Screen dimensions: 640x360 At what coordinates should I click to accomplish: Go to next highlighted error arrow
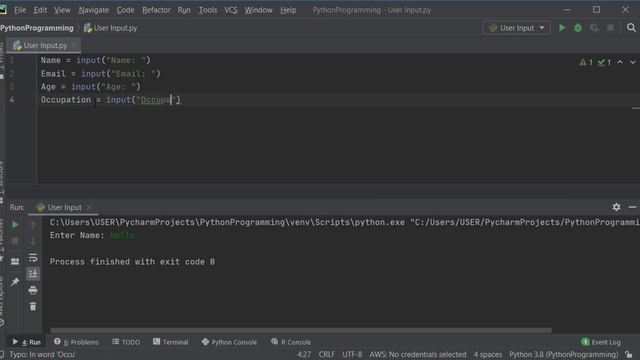tap(633, 62)
